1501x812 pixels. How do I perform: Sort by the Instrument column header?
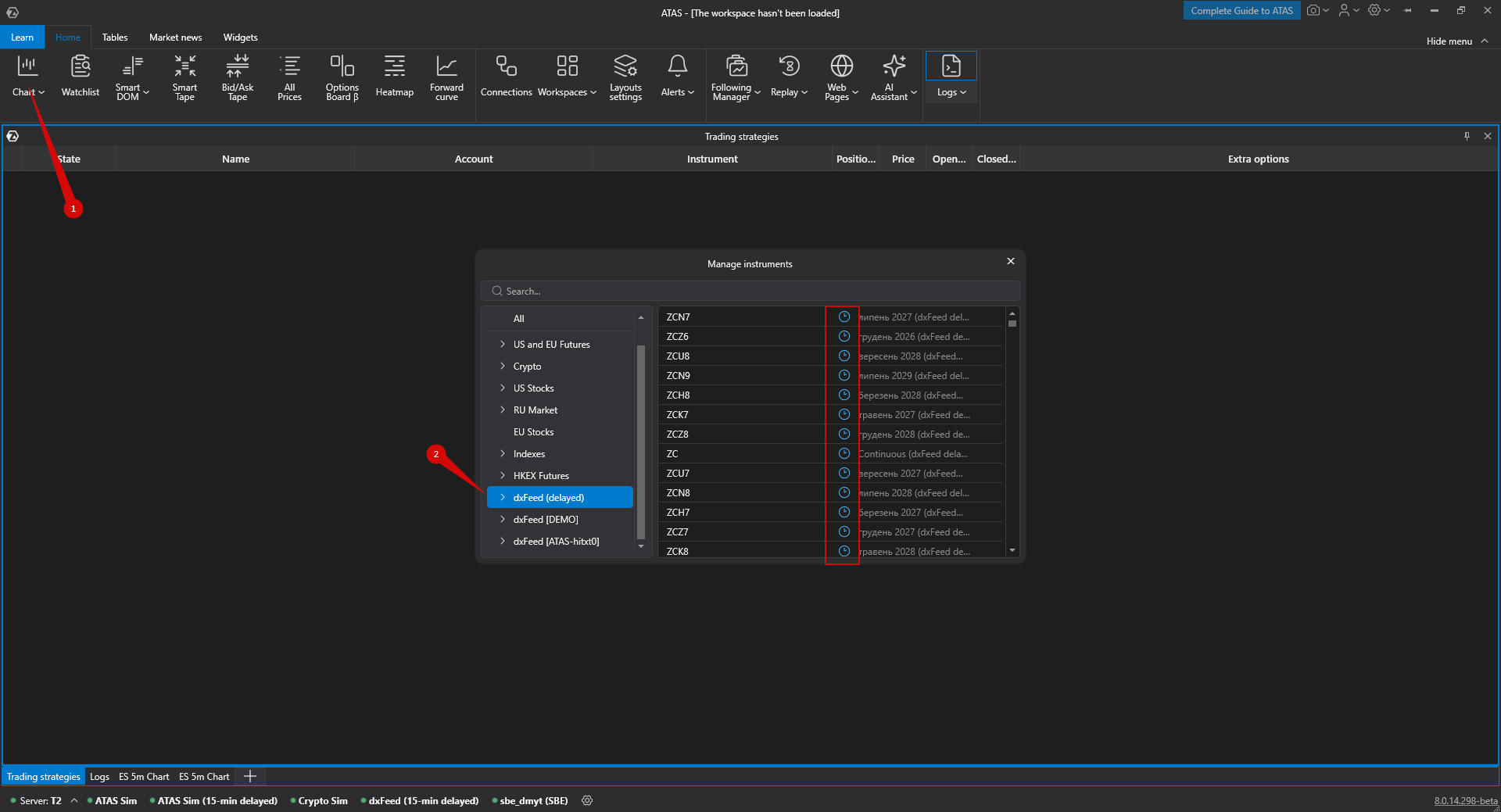712,159
